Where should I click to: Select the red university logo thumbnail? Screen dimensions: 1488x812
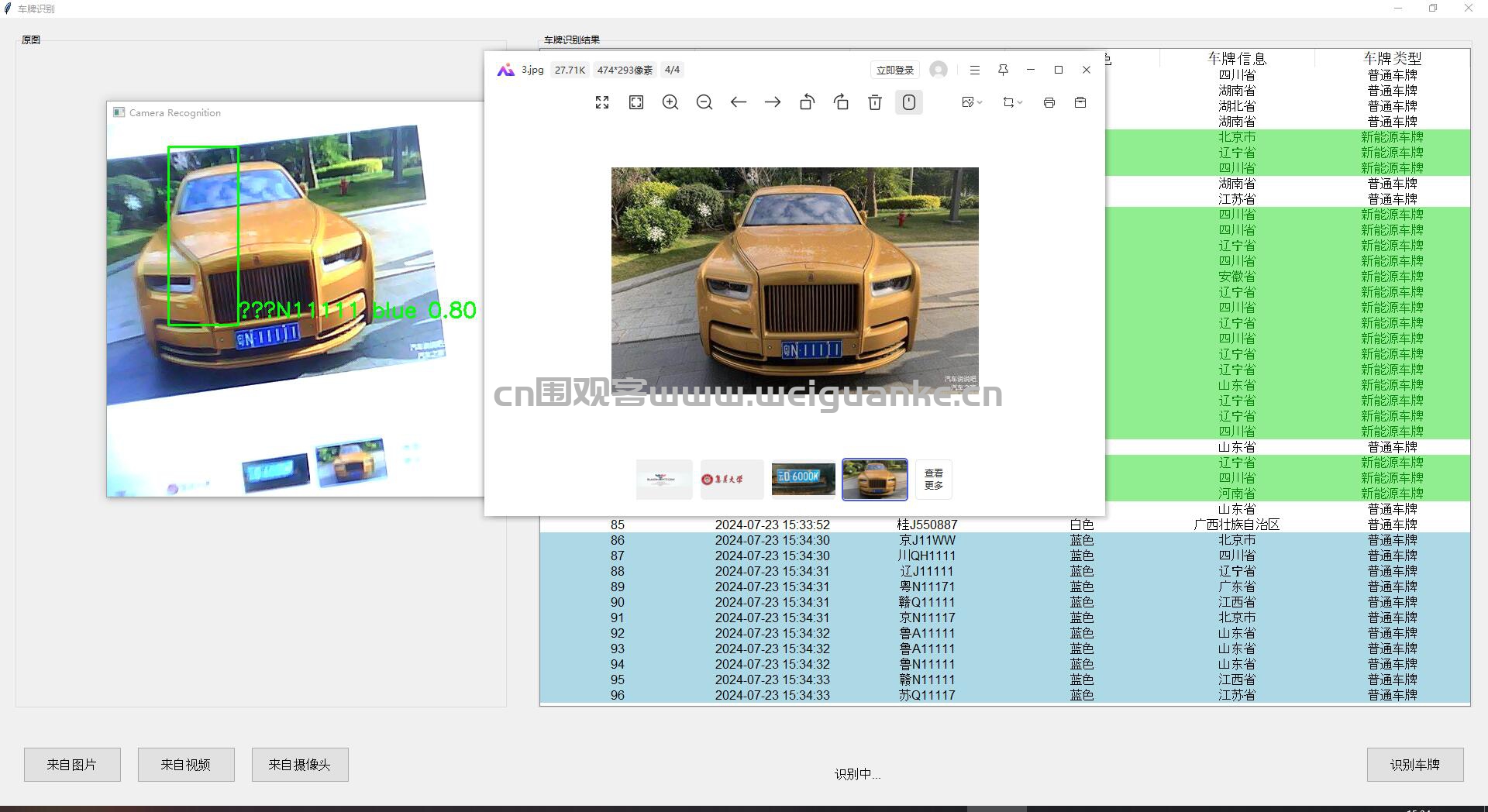732,479
